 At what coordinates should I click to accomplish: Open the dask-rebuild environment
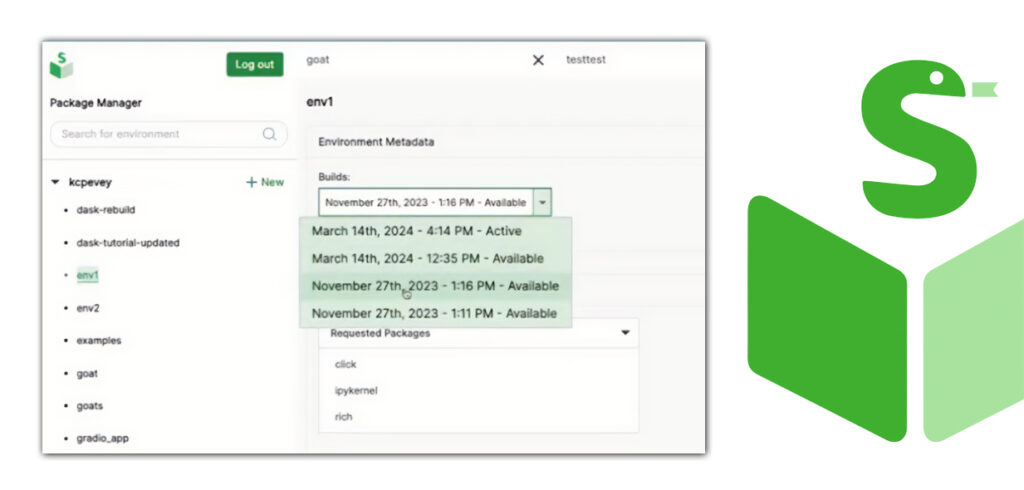point(106,210)
